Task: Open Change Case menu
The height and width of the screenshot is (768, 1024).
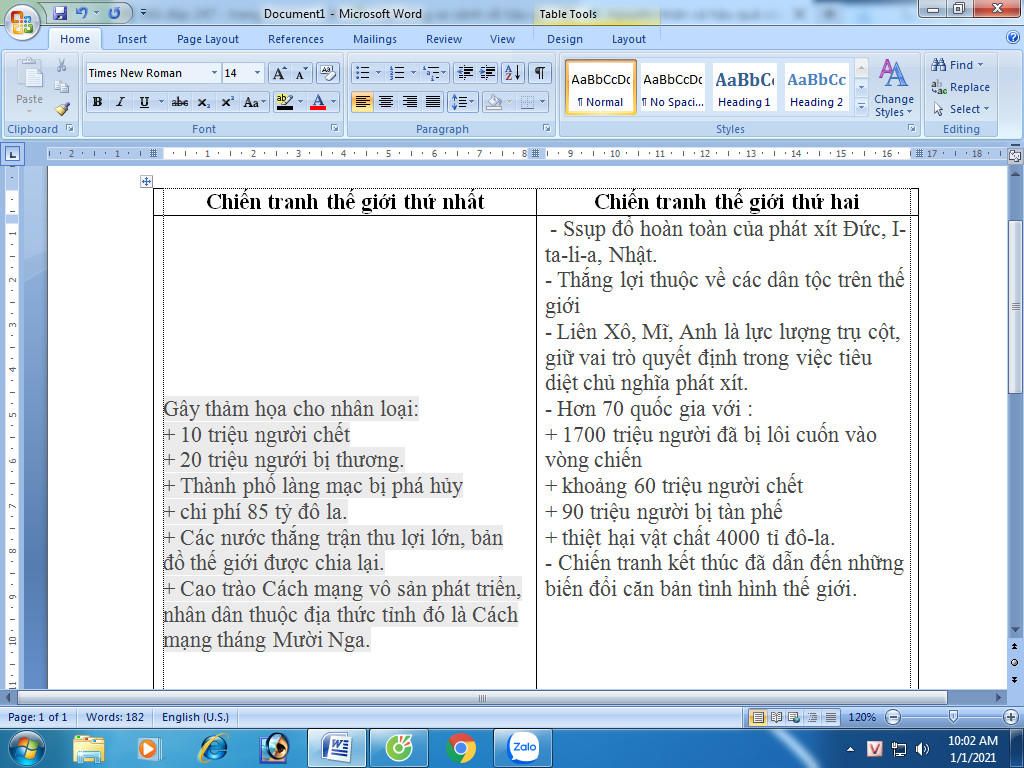Action: [253, 102]
